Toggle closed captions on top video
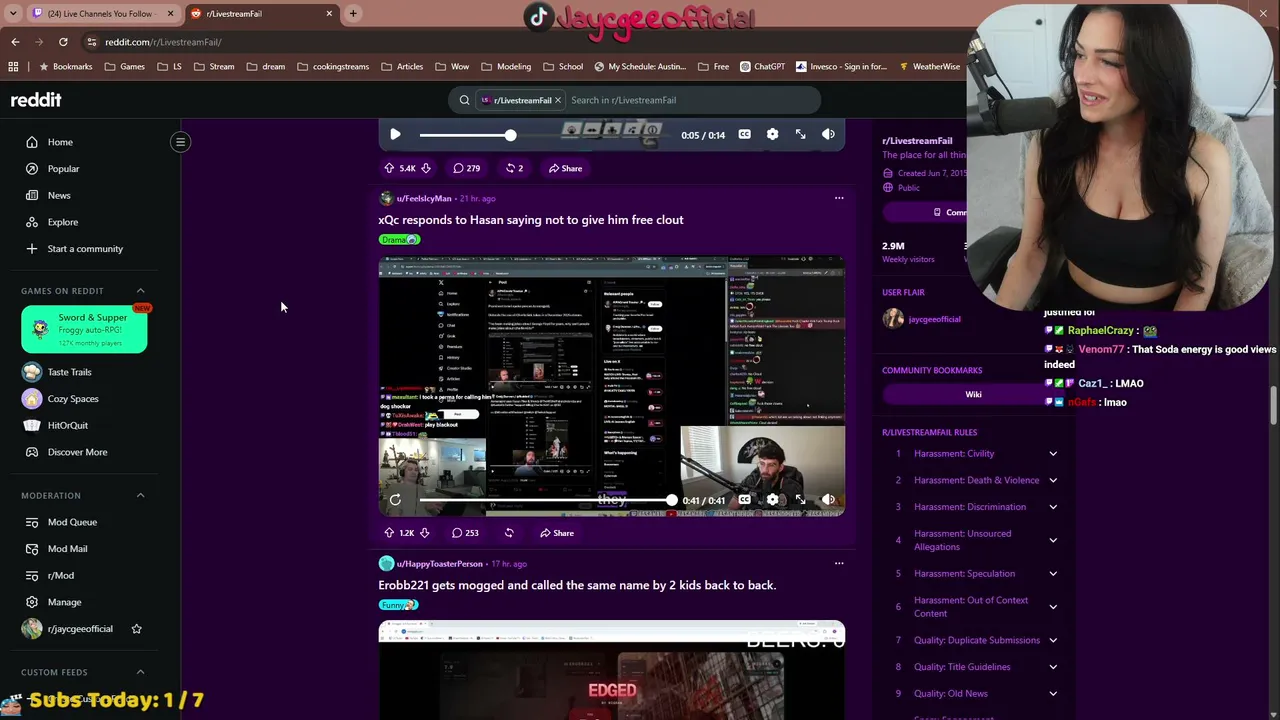Screen dimensions: 1280x720 coord(744,134)
